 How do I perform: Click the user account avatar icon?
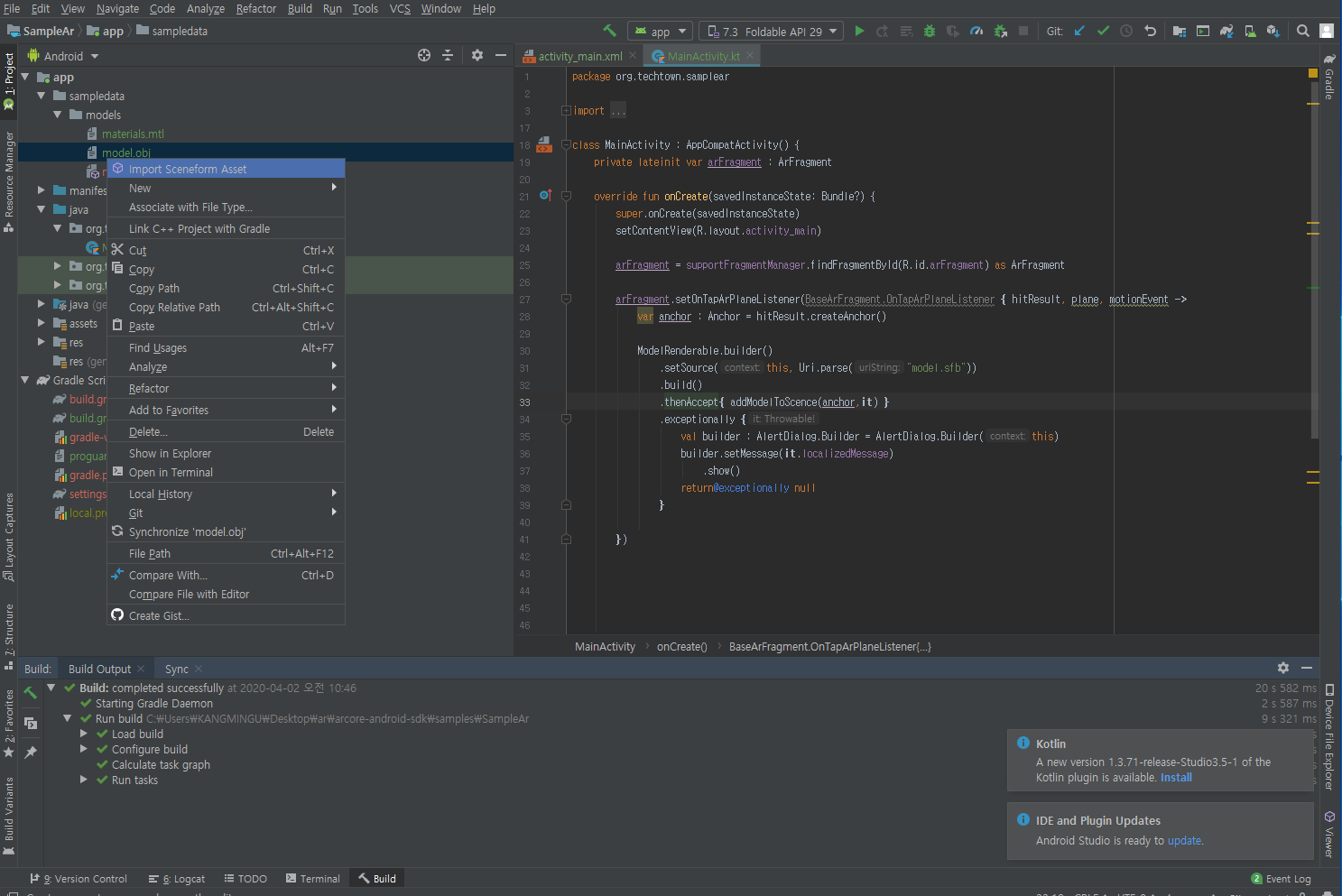[1327, 31]
